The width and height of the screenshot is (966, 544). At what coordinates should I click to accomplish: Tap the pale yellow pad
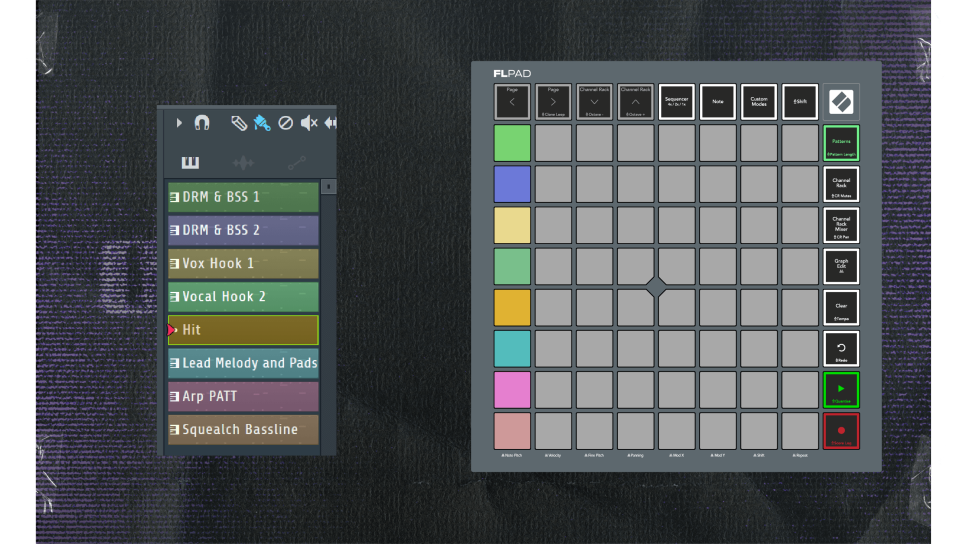click(512, 225)
